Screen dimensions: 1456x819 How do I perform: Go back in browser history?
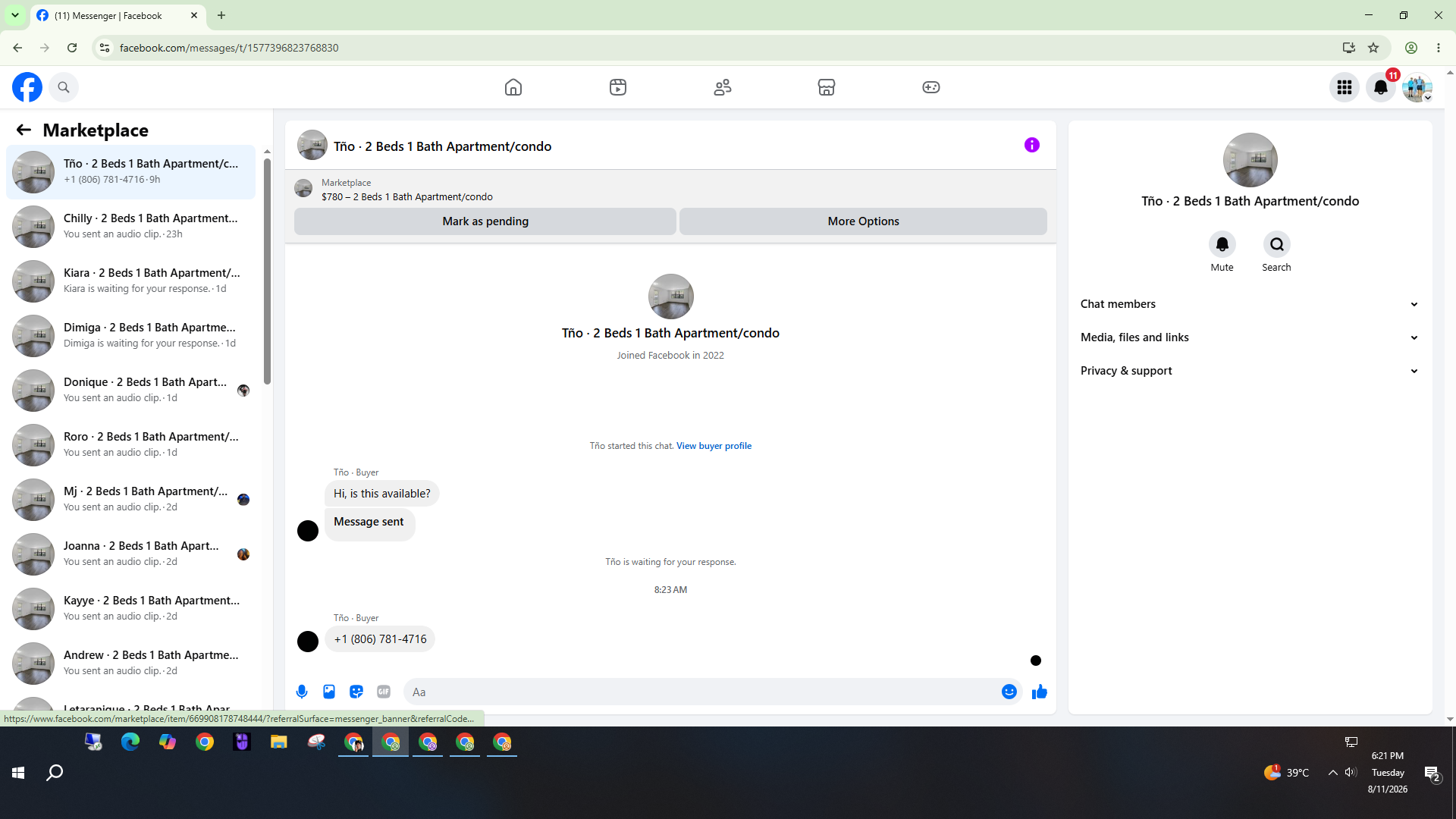(17, 48)
